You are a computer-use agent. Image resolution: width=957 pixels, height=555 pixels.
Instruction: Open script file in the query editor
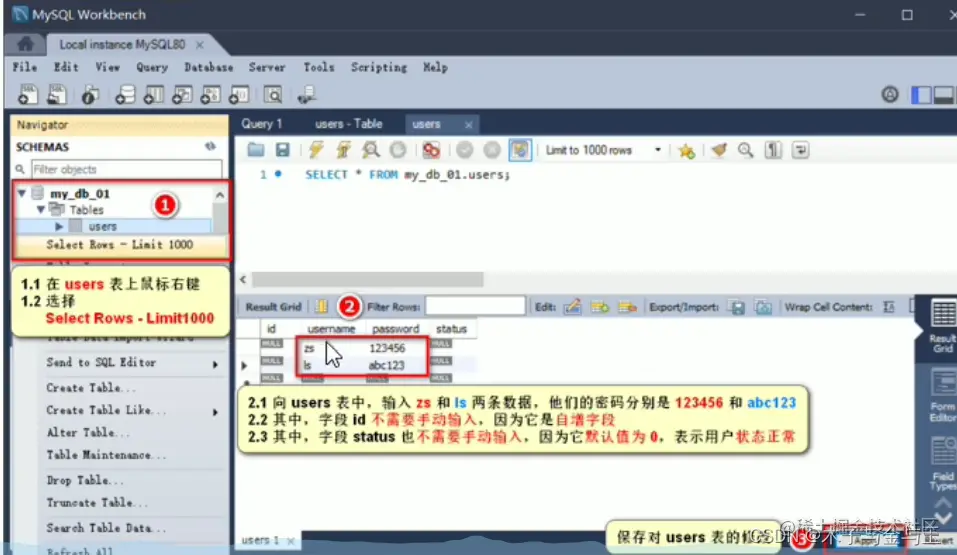pyautogui.click(x=256, y=150)
